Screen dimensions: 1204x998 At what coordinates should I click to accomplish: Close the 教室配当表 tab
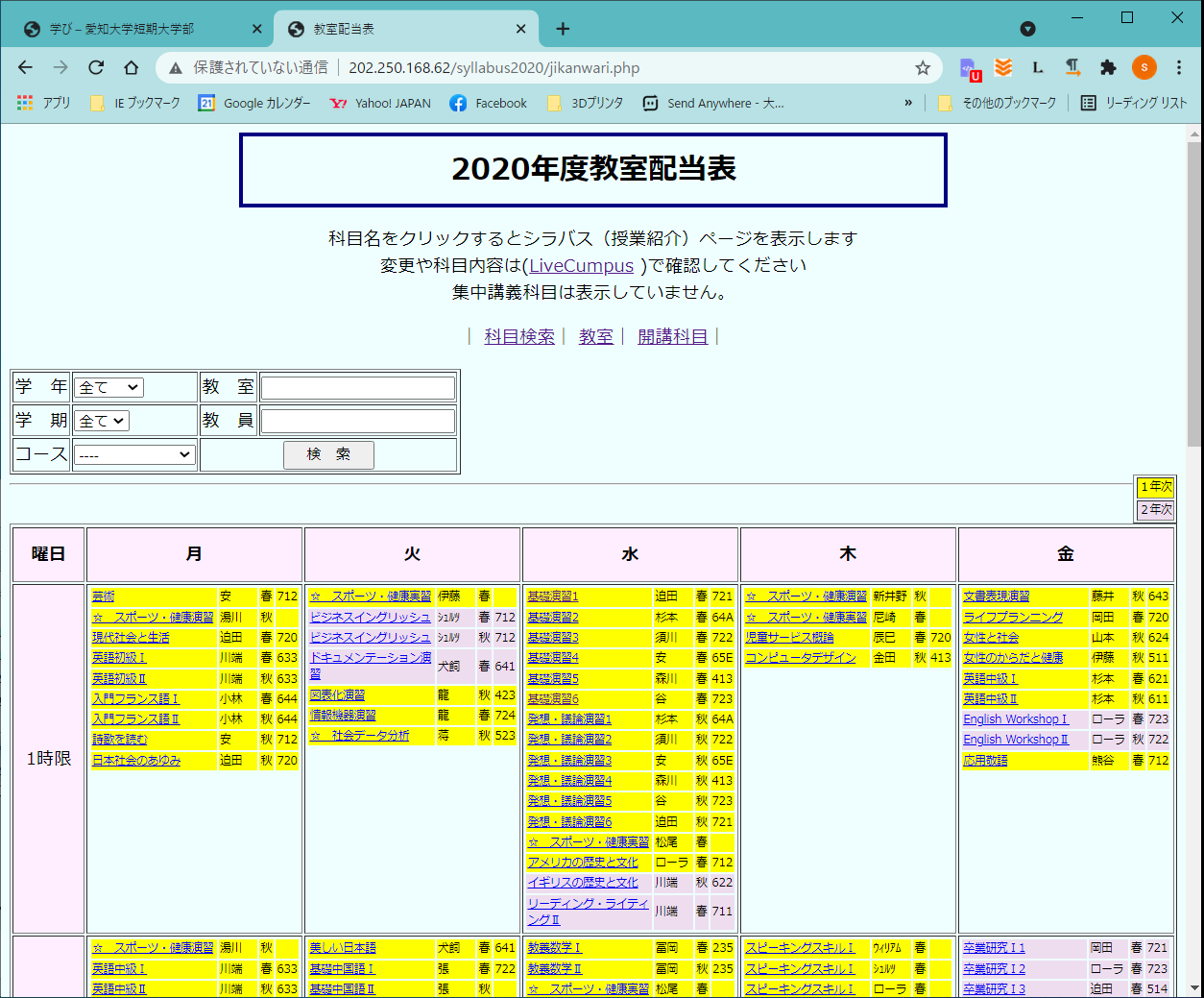tap(520, 29)
